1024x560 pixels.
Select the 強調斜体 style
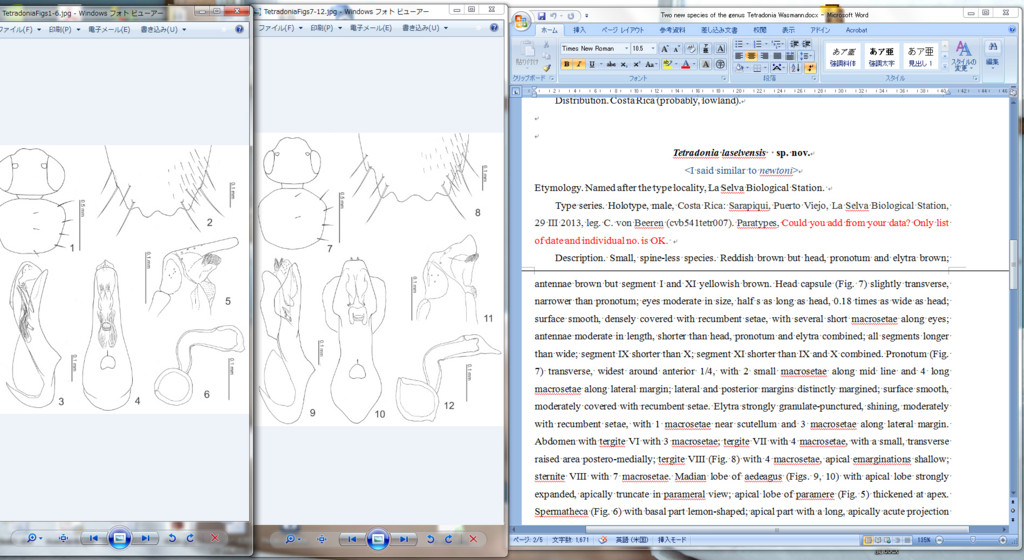(842, 56)
